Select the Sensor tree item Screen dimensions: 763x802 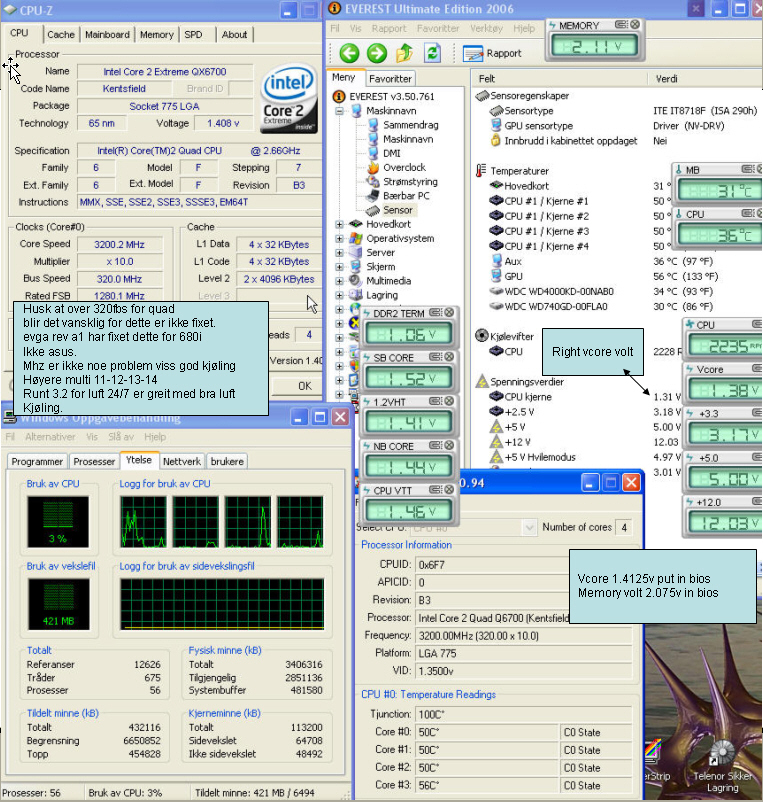tap(397, 210)
